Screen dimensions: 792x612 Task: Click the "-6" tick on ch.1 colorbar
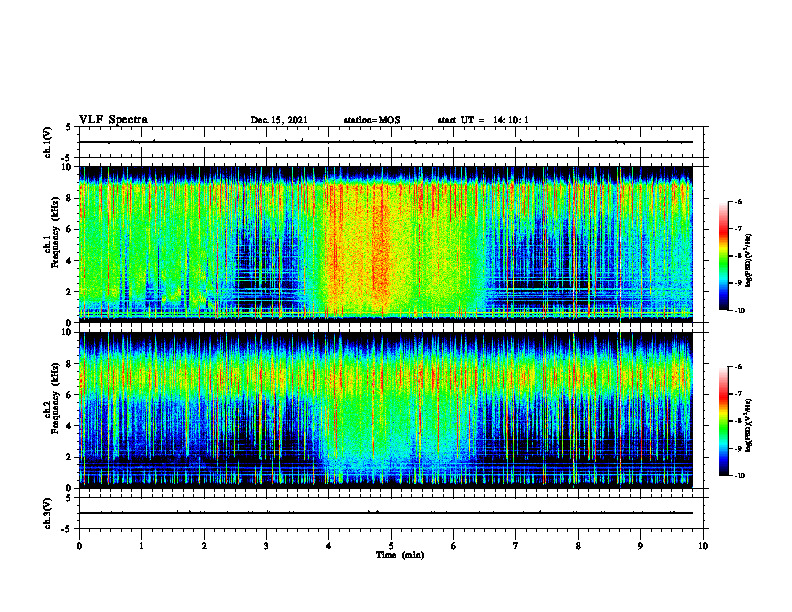point(738,201)
